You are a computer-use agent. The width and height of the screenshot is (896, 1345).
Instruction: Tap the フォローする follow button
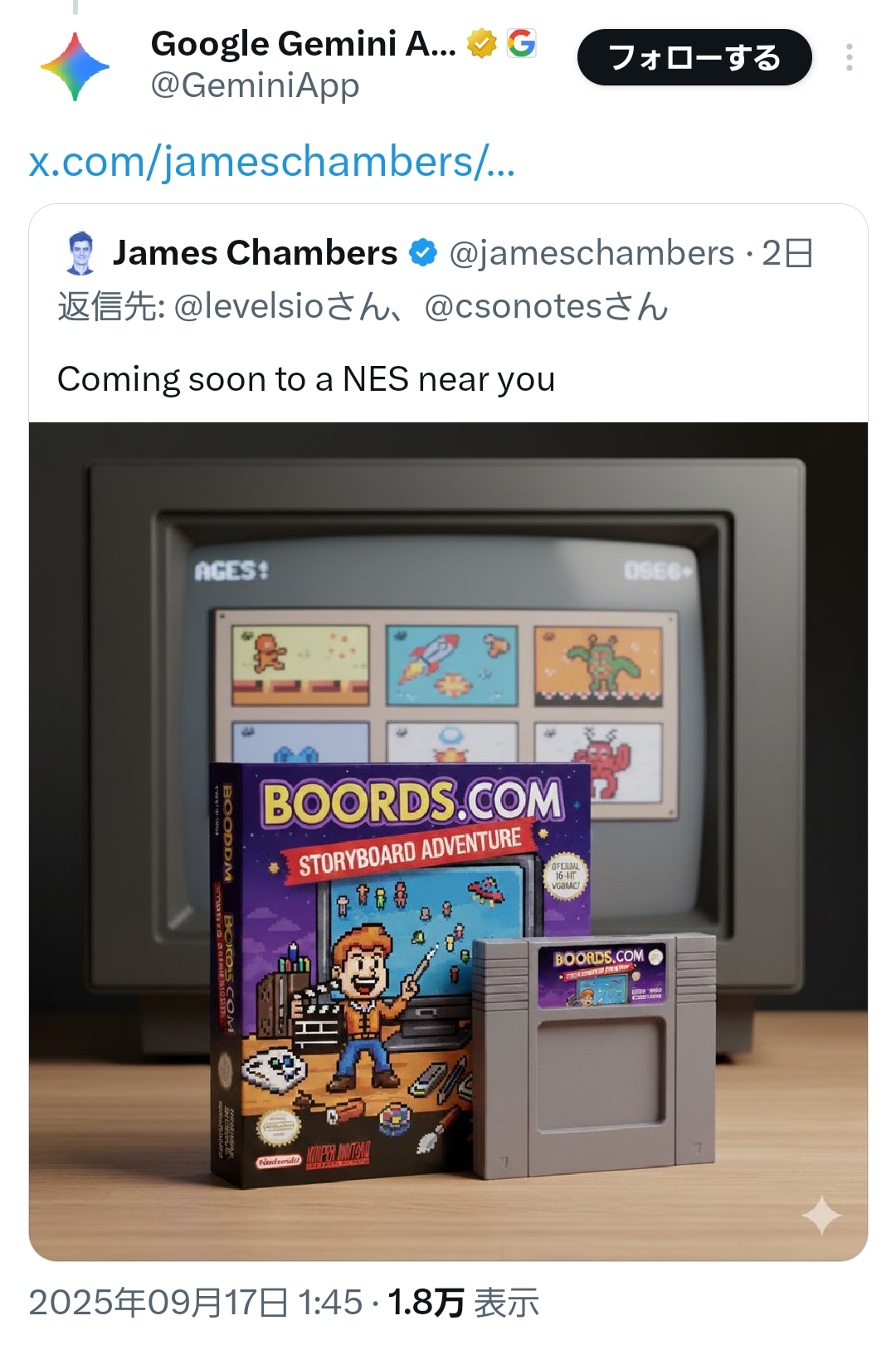(694, 57)
